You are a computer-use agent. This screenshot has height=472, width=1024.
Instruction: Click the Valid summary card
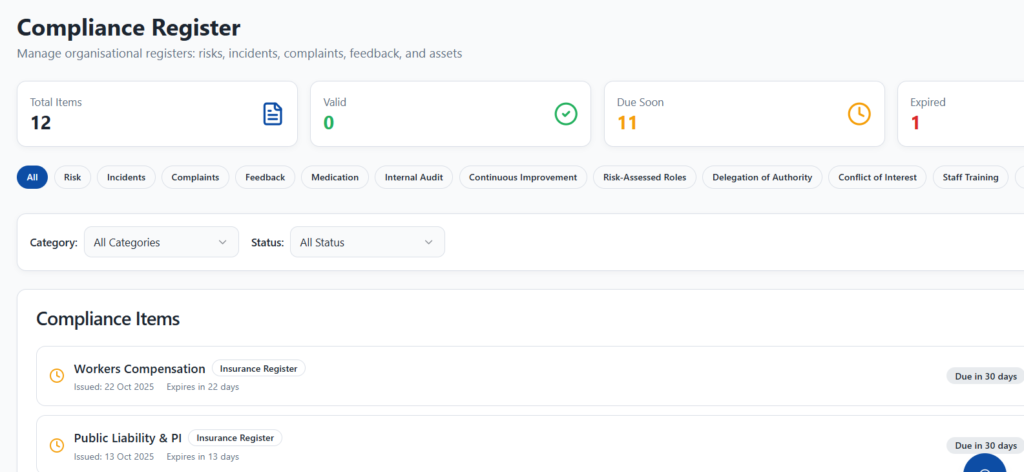point(450,114)
